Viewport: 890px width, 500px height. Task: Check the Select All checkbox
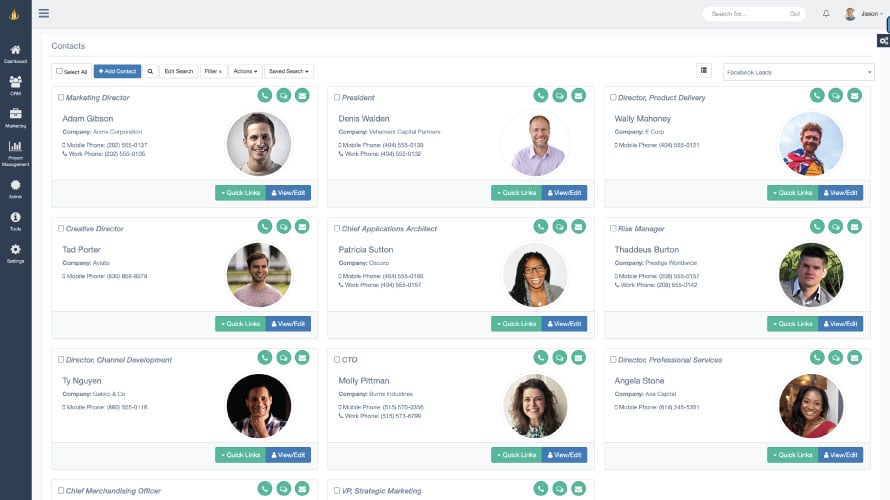[59, 72]
